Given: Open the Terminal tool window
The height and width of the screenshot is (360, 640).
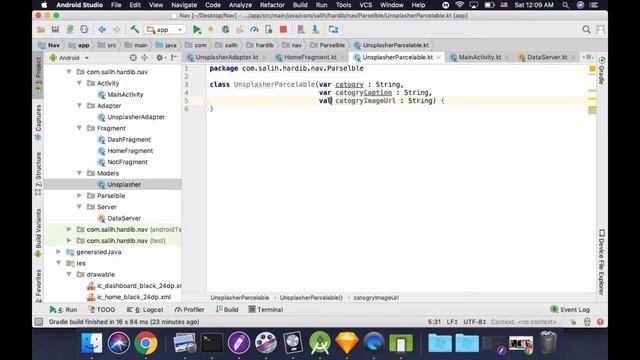Looking at the screenshot, I should pos(265,309).
